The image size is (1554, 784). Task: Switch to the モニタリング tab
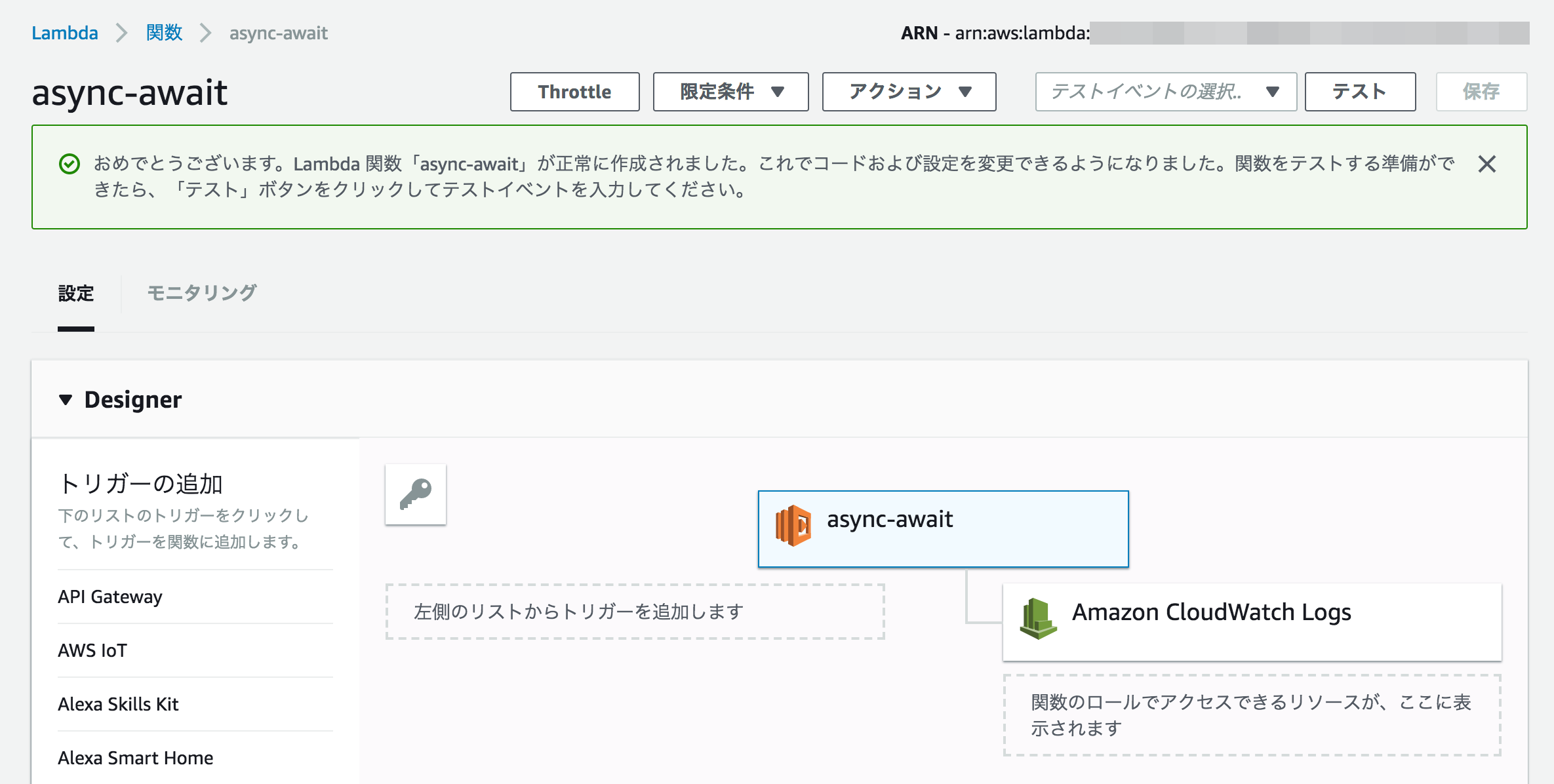point(201,293)
